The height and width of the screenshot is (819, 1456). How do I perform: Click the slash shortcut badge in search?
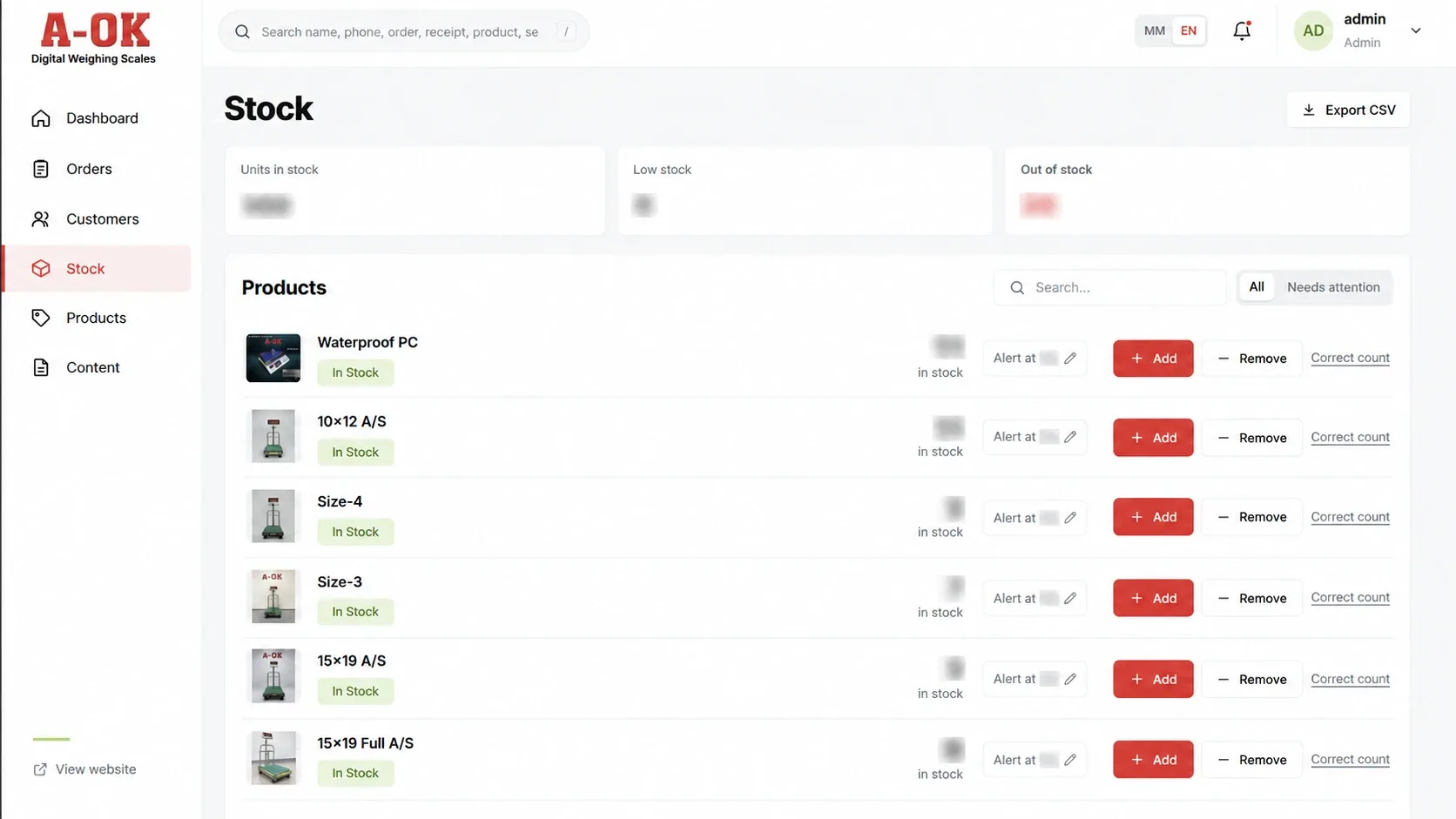(x=566, y=32)
